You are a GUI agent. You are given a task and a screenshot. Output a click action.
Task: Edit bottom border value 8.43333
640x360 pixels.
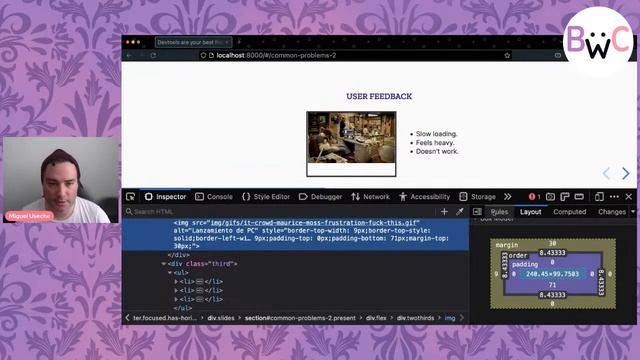tap(552, 295)
